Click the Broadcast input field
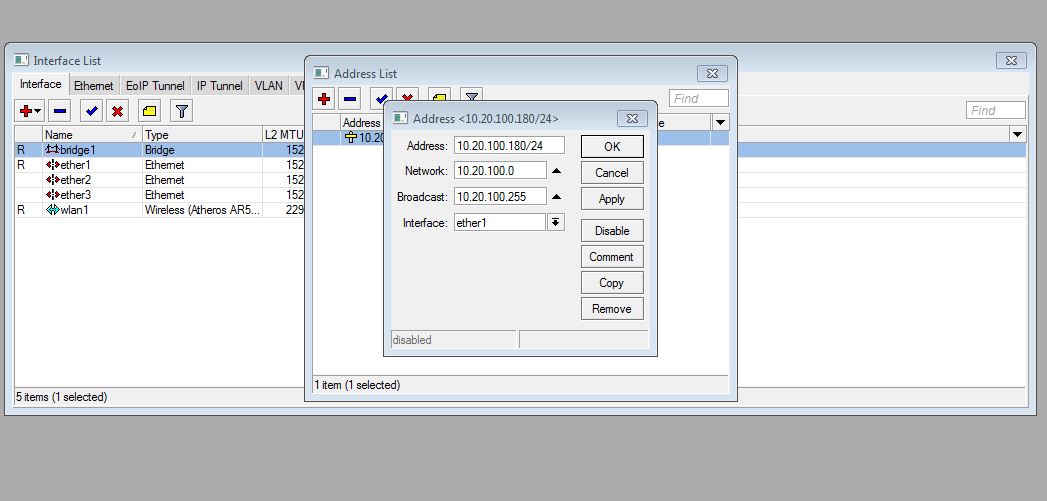1047x501 pixels. (500, 196)
